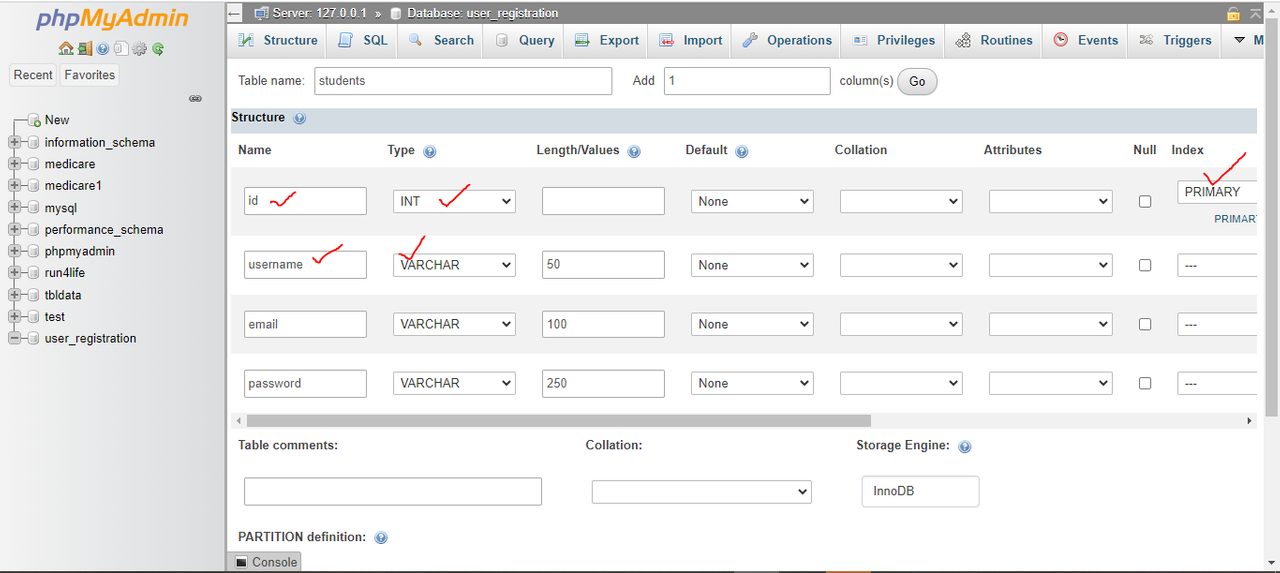
Task: Open Type dropdown for username column
Action: [x=454, y=265]
